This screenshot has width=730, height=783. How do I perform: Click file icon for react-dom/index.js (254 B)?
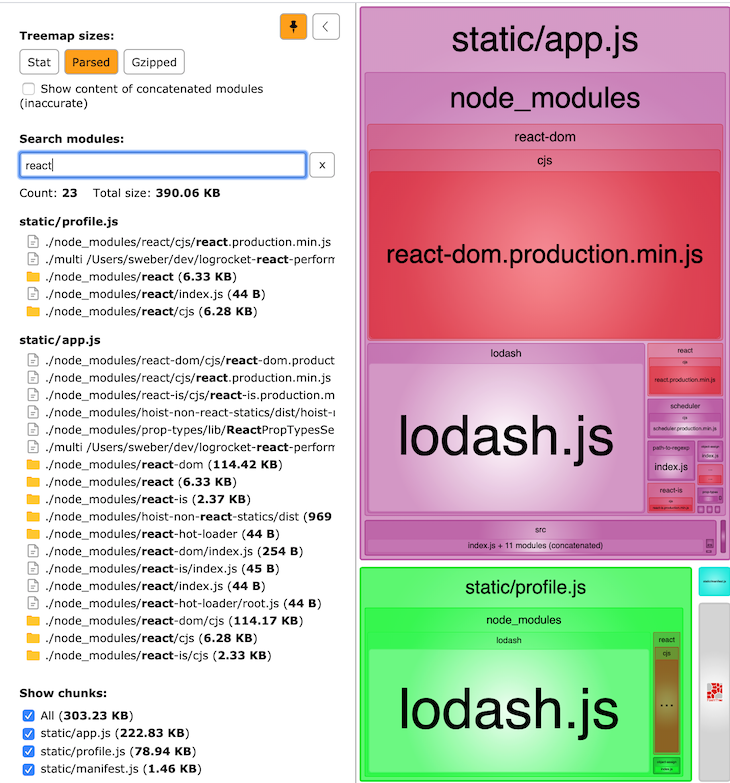point(33,551)
